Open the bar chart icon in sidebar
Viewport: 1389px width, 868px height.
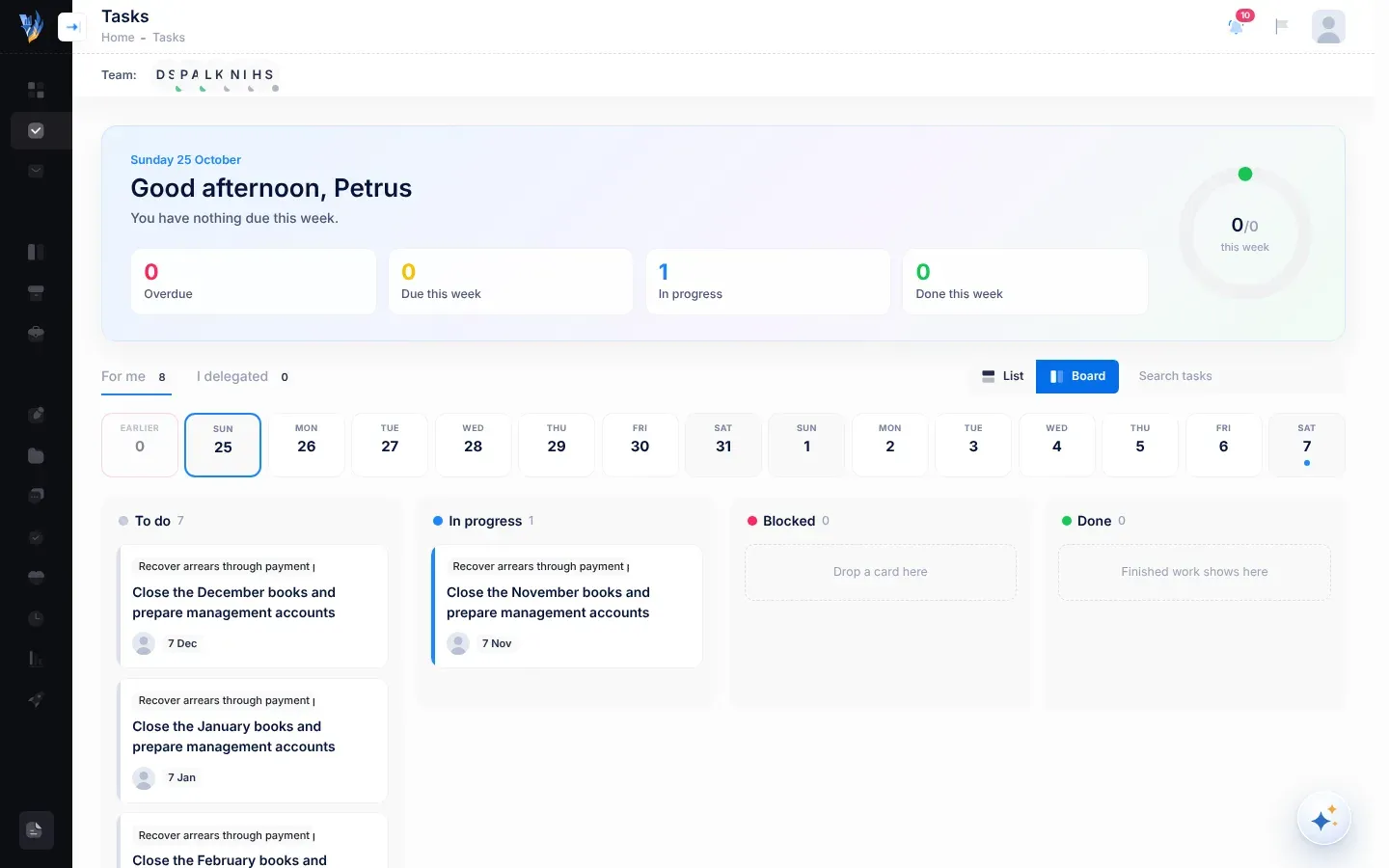coord(36,659)
